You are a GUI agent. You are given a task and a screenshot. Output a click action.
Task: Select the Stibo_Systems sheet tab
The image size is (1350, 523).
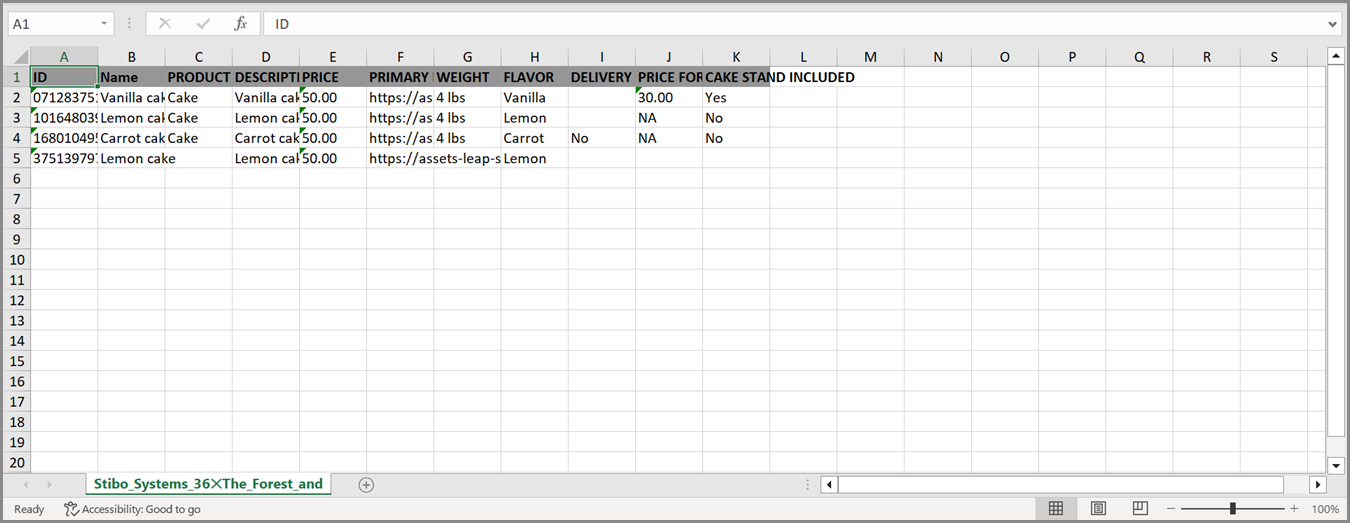(x=208, y=484)
